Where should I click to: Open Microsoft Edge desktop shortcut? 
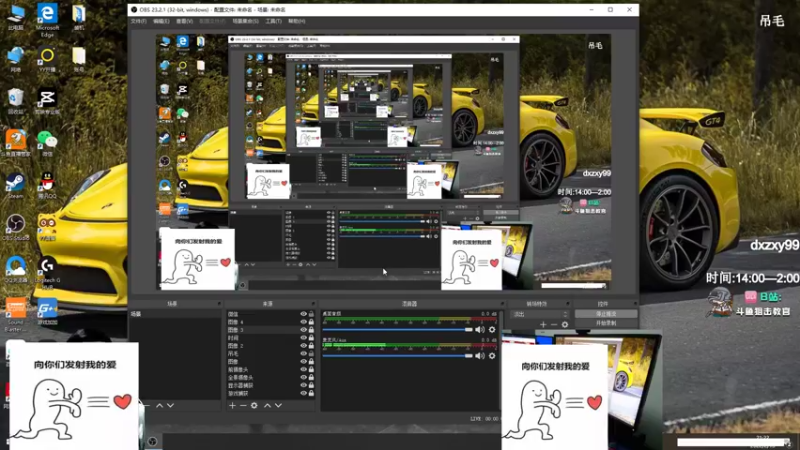[x=47, y=21]
